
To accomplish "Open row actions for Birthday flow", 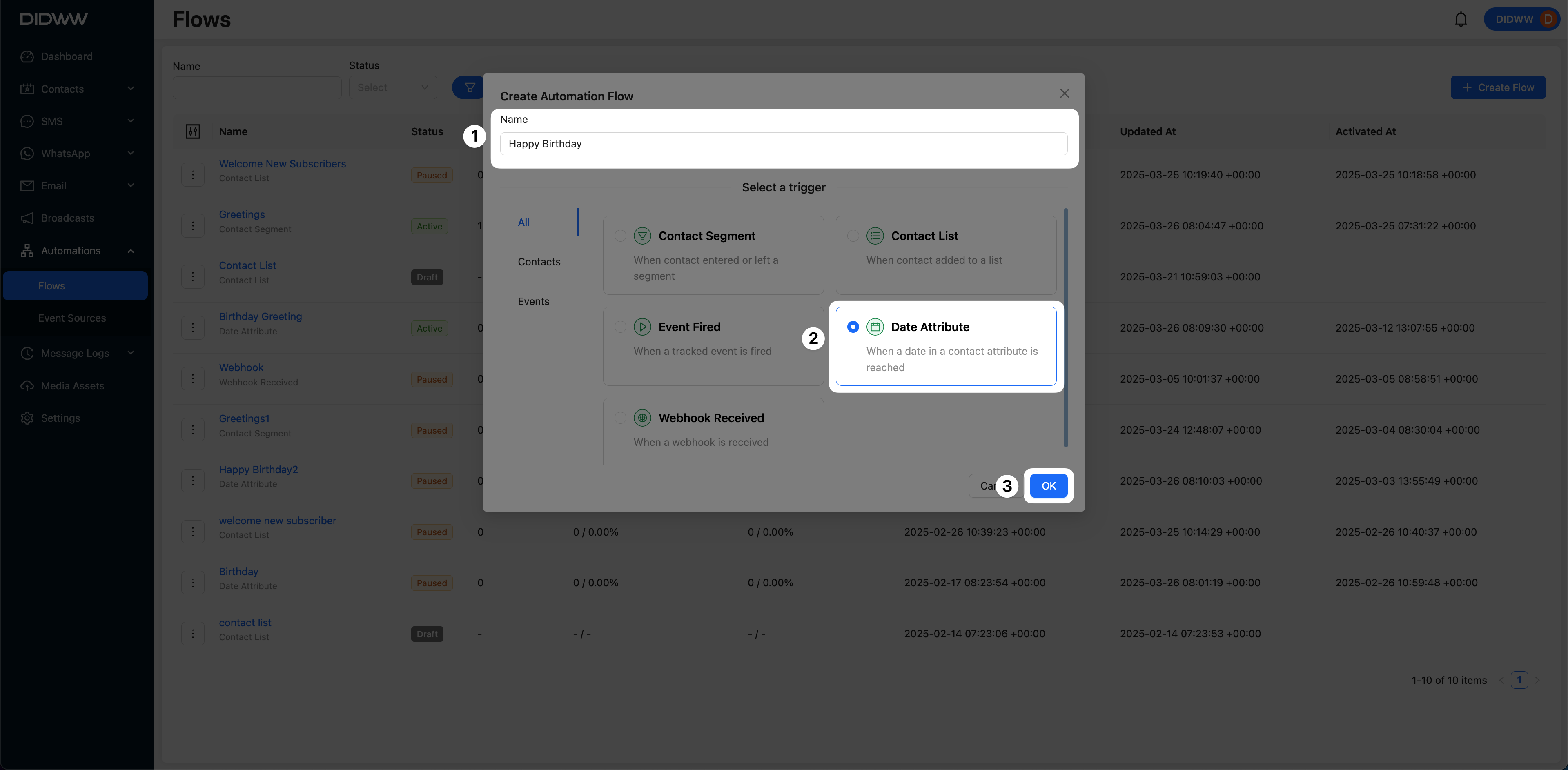I will pos(193,583).
